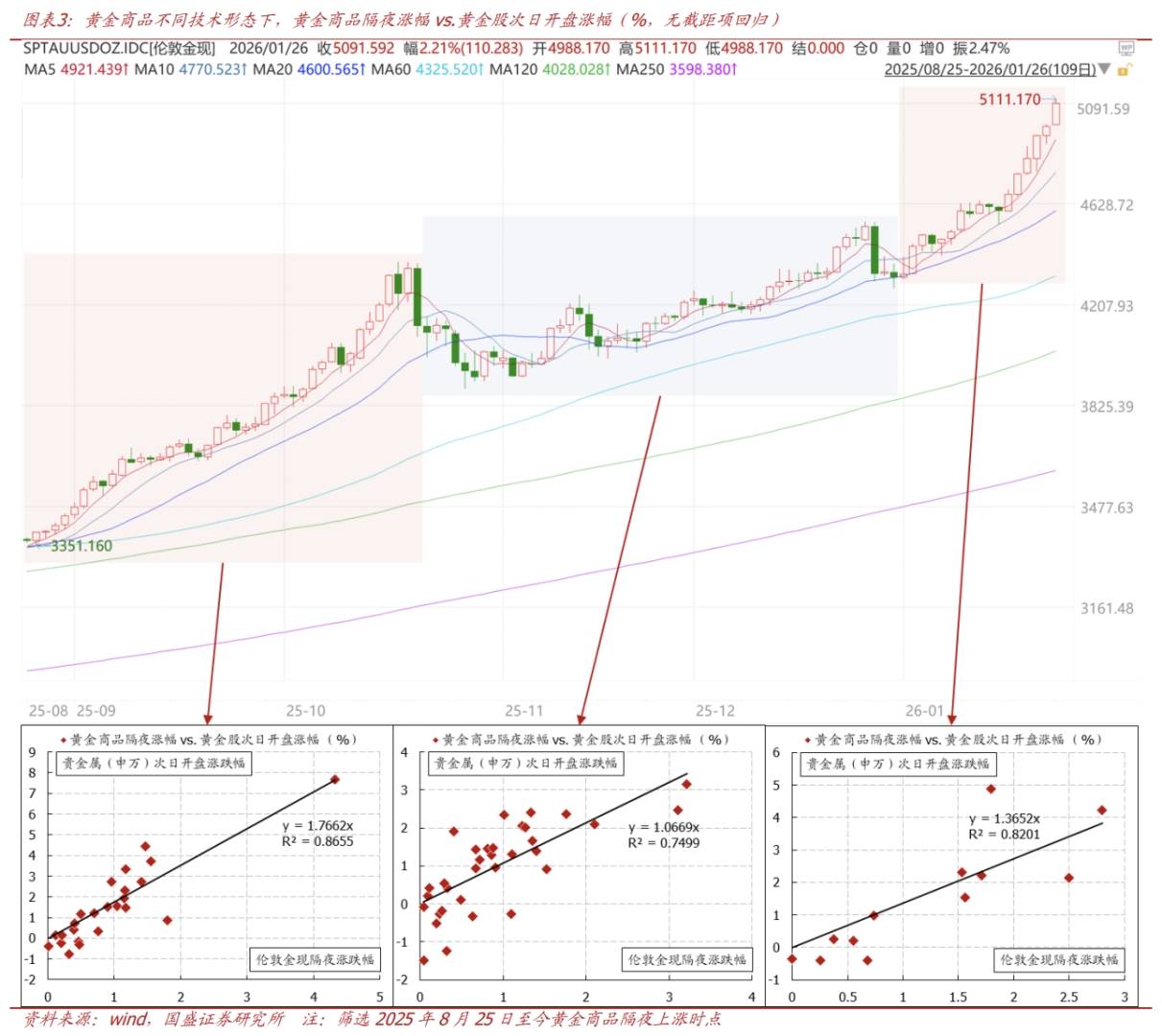Viewport: 1162px width, 1036px height.
Task: Click the y = 1.7662x regression equation
Action: (x=318, y=825)
